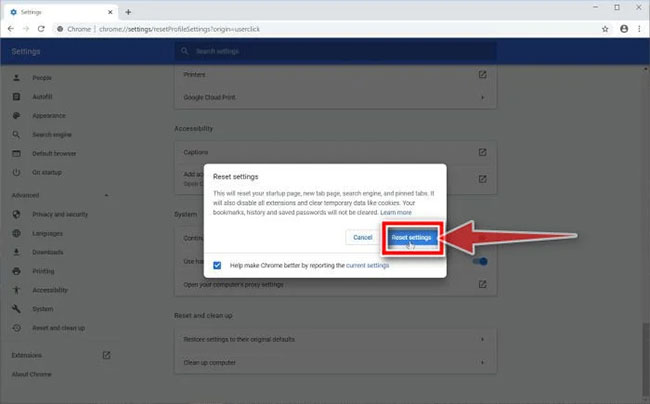Image resolution: width=650 pixels, height=404 pixels.
Task: Toggle the hardware acceleration switch
Action: click(x=480, y=261)
